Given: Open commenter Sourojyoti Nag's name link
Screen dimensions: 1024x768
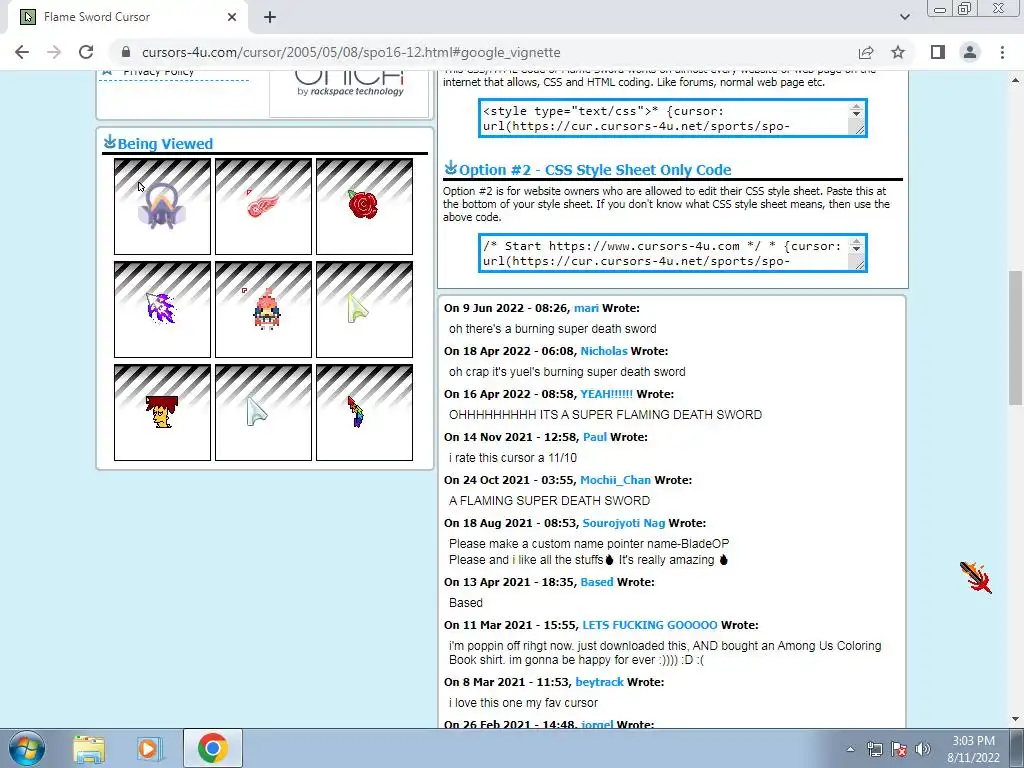Looking at the screenshot, I should coord(624,523).
